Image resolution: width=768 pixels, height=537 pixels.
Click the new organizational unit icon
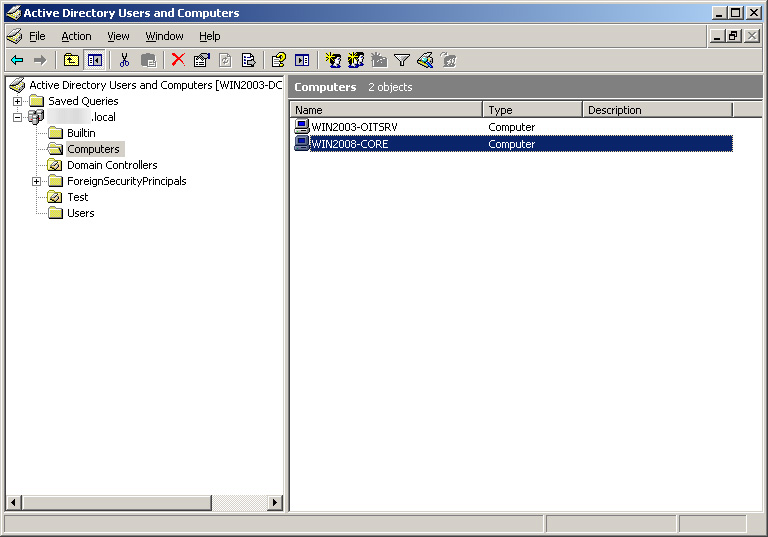point(379,60)
